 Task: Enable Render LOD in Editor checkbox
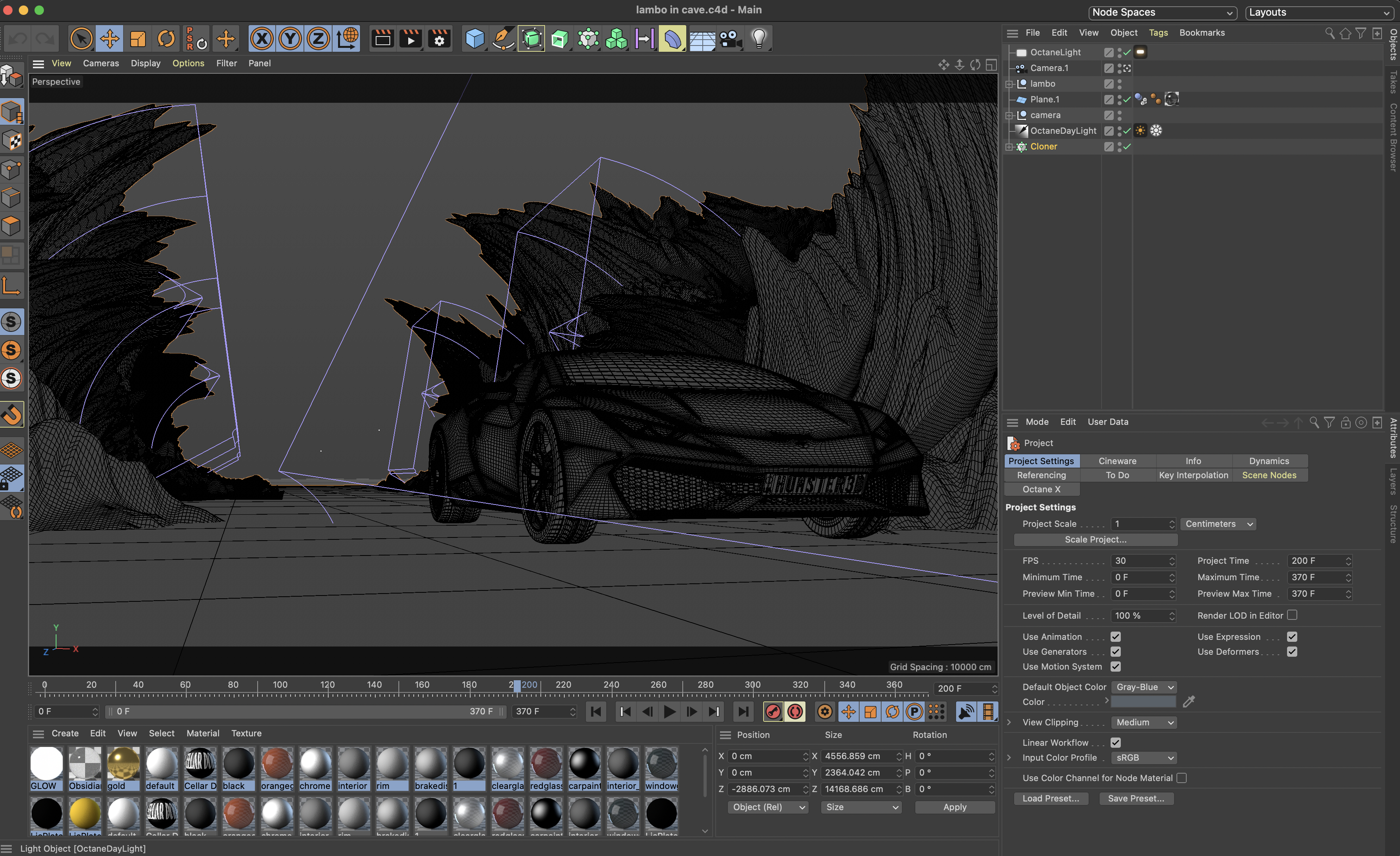coord(1292,615)
